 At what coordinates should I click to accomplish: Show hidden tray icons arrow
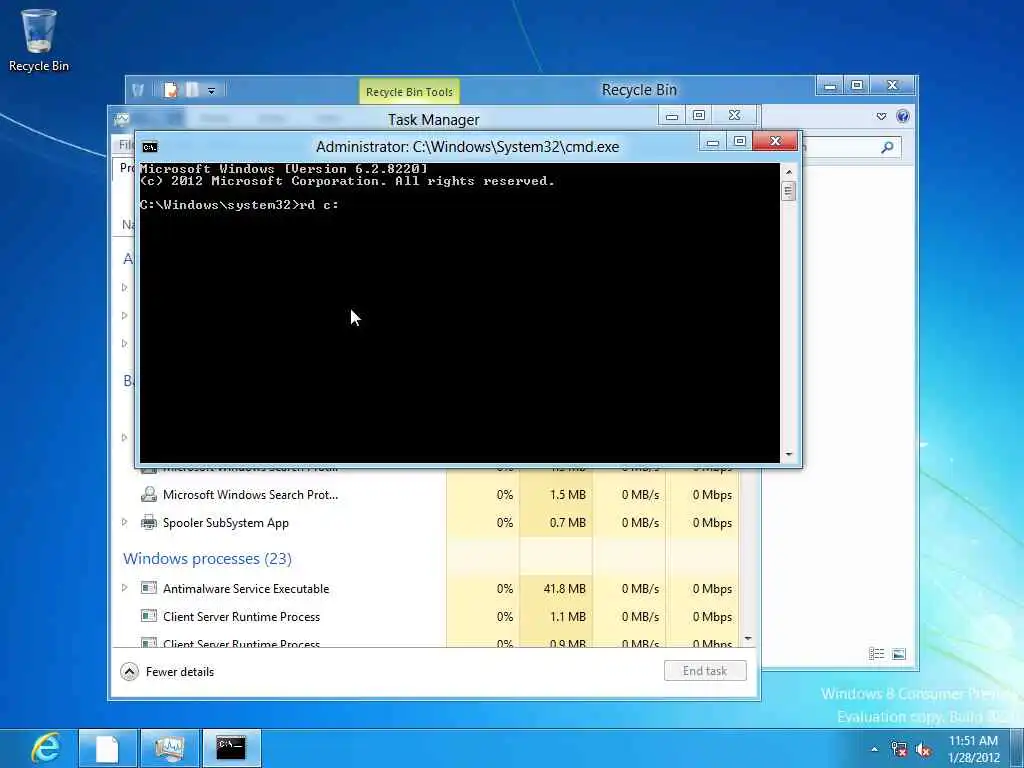click(874, 749)
